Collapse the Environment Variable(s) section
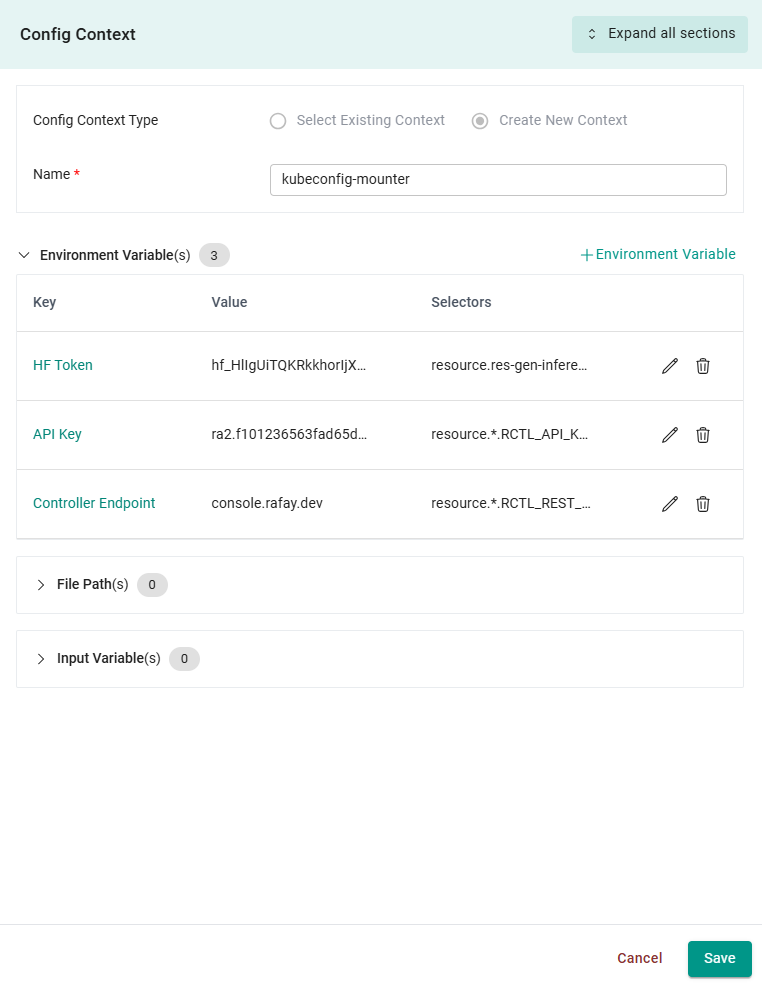Screen dimensions: 762x988 24,255
